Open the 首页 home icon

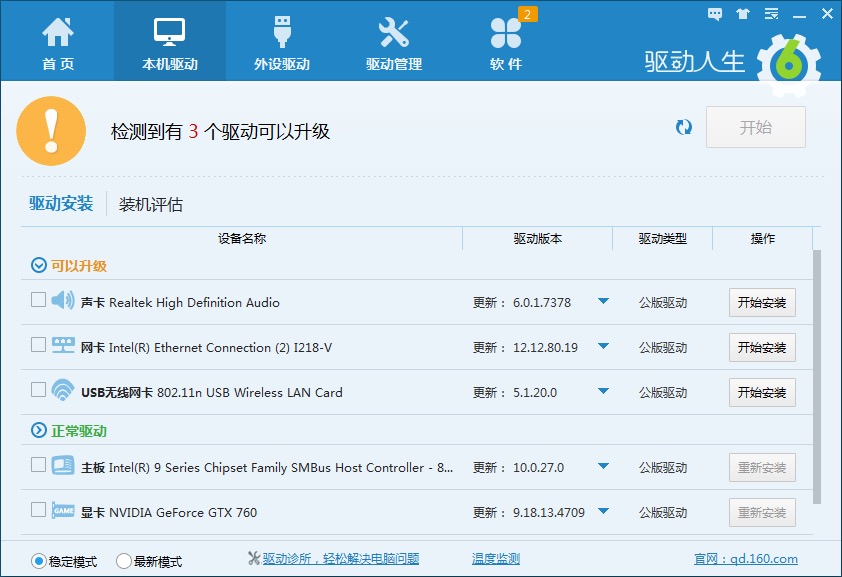point(57,32)
